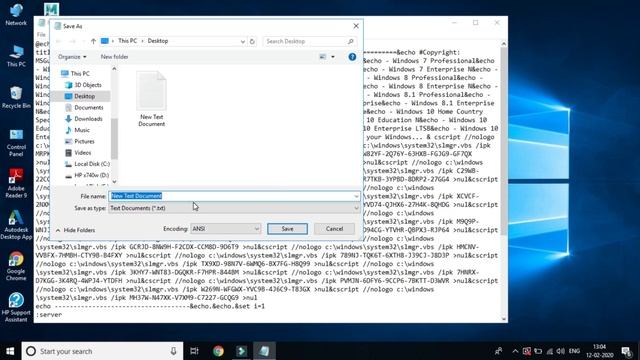
Task: Show hidden system tray icons
Action: coord(515,351)
